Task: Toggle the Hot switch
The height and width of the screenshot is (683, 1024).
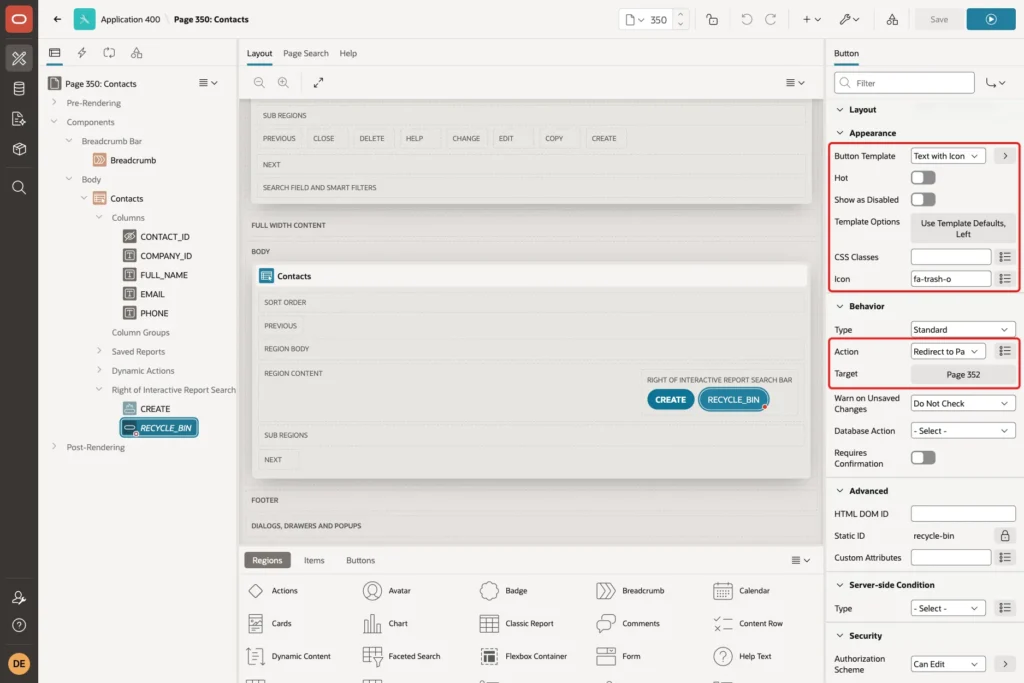Action: [923, 178]
